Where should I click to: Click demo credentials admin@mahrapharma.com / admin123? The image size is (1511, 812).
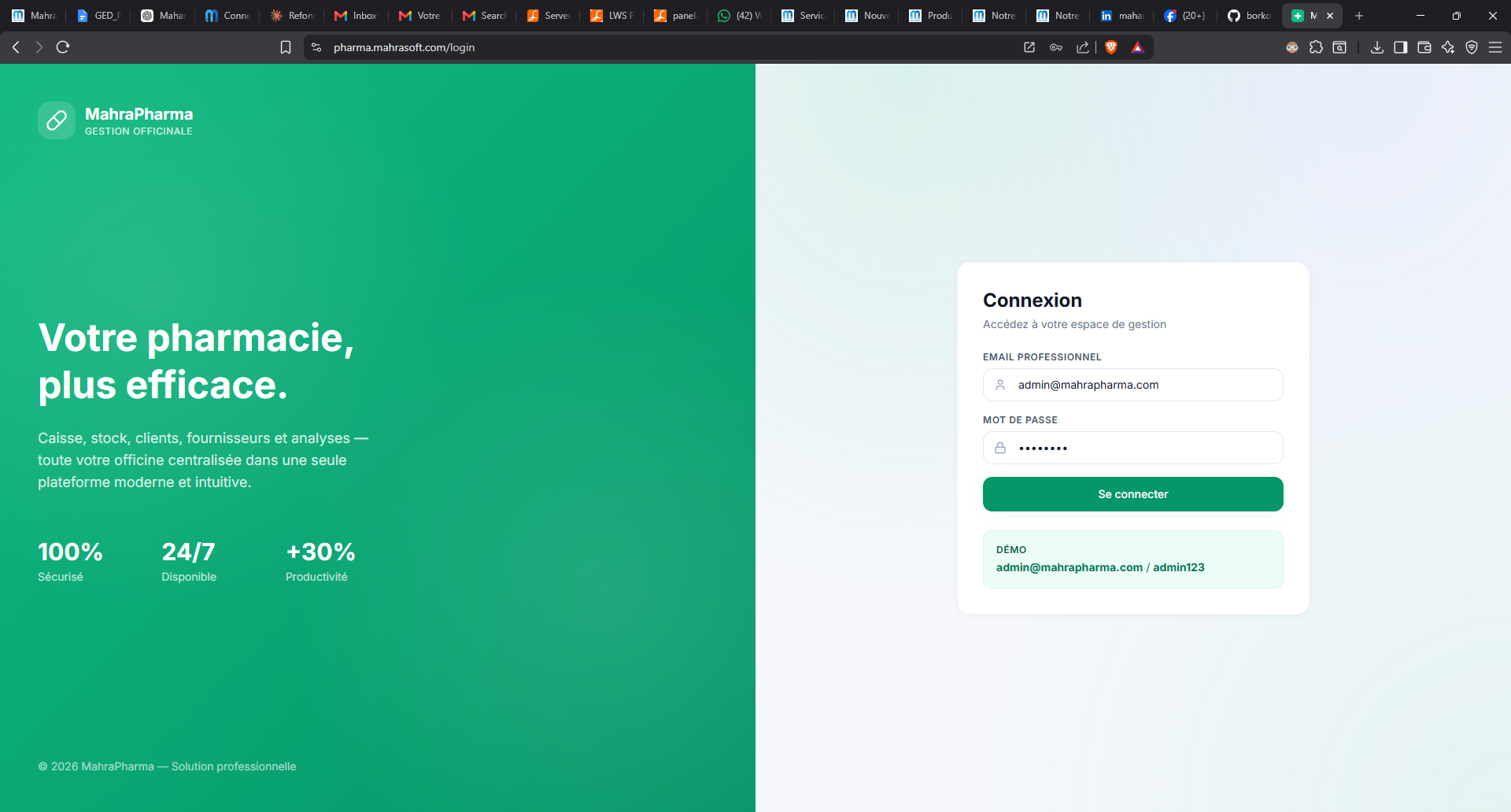(1100, 567)
